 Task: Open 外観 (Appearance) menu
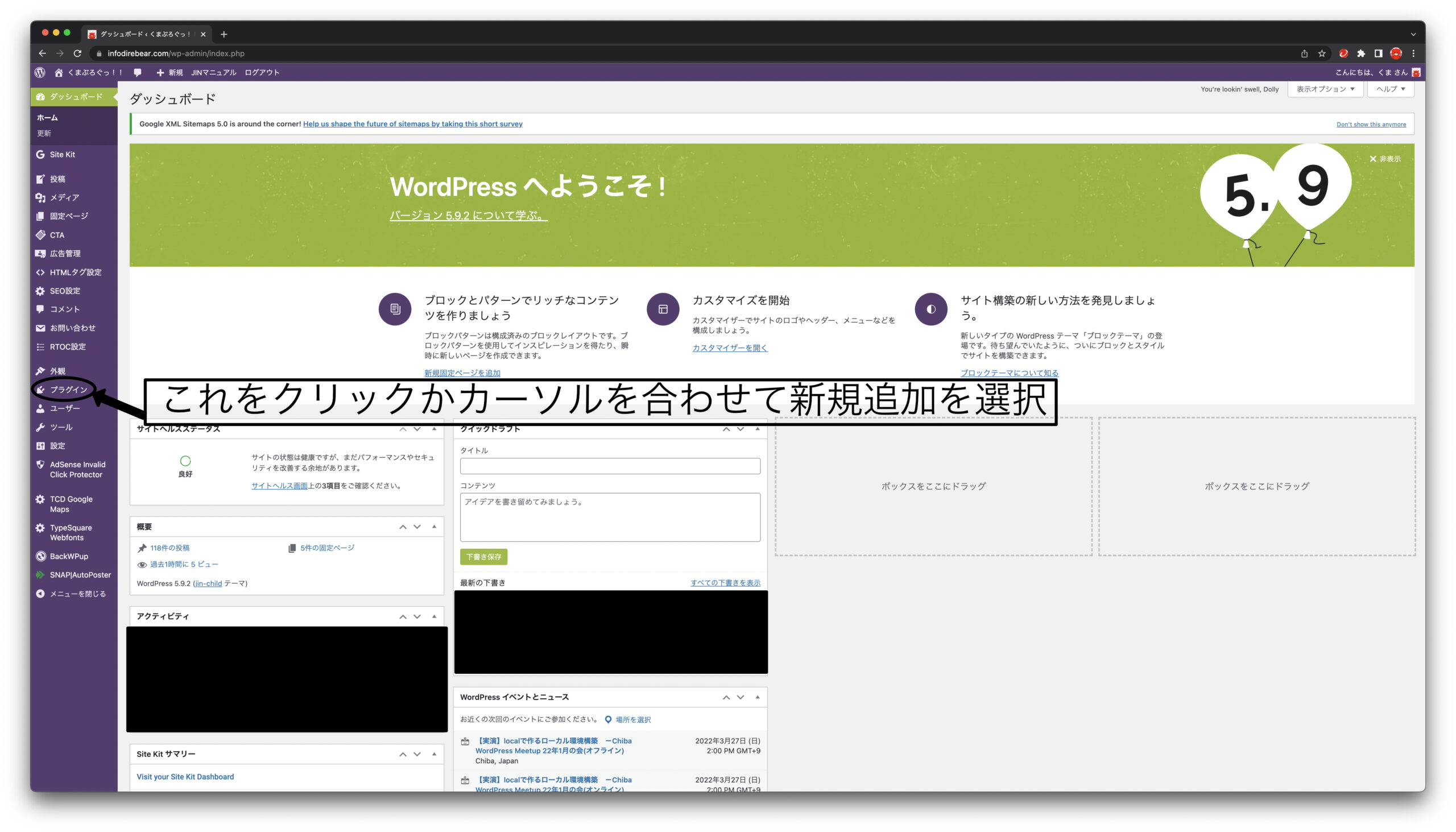click(x=57, y=371)
